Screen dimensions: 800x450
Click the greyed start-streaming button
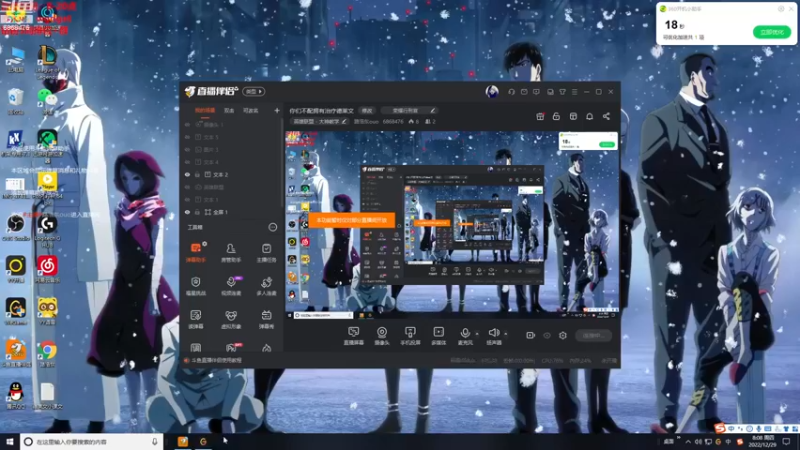point(593,335)
